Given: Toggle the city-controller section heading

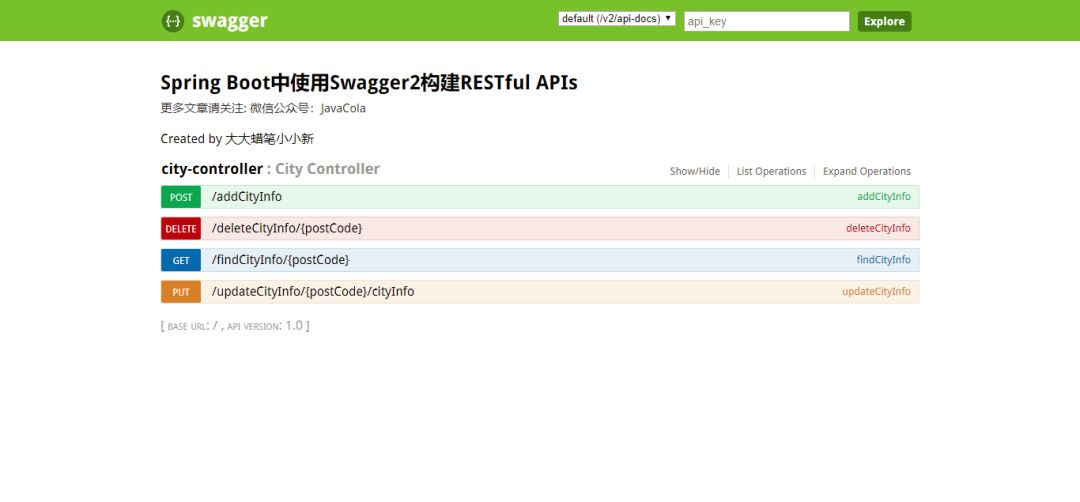Looking at the screenshot, I should [212, 169].
